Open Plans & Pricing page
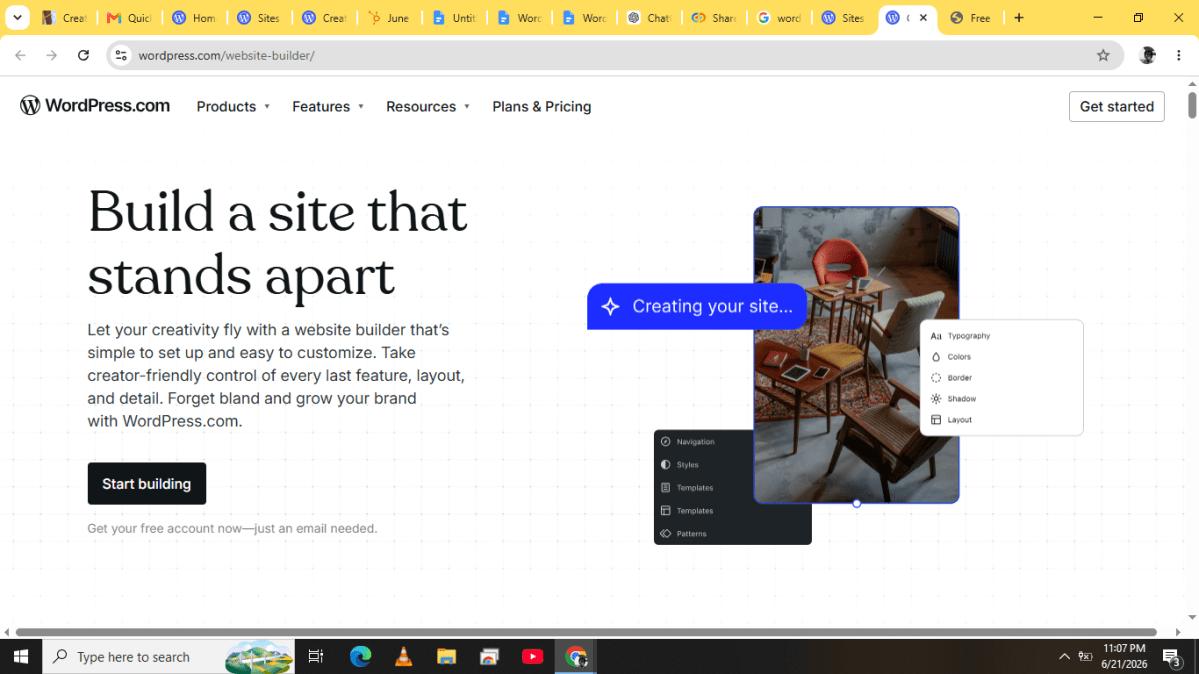The height and width of the screenshot is (674, 1199). tap(541, 106)
